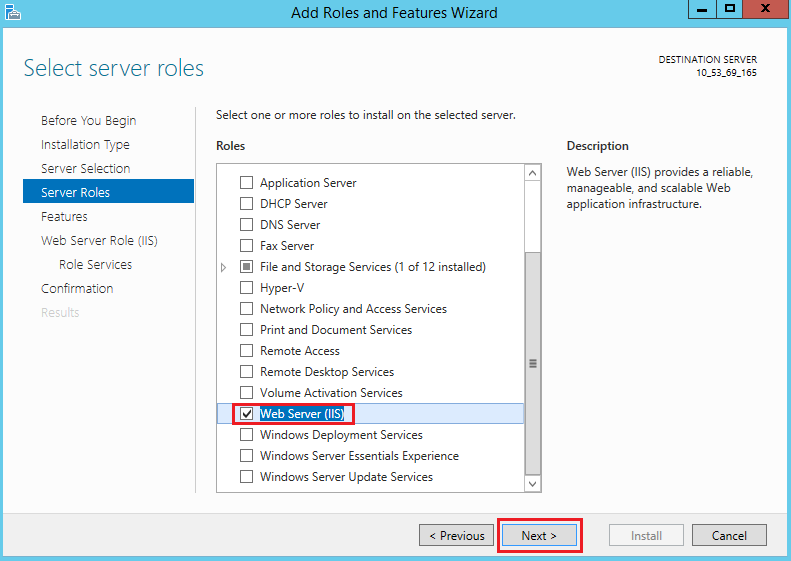Tick the DNS Server checkbox
Image resolution: width=791 pixels, height=561 pixels.
coord(246,225)
